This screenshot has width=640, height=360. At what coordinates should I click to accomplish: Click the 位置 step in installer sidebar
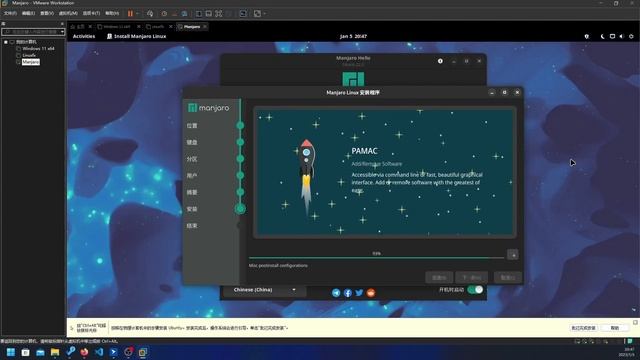pyautogui.click(x=192, y=126)
